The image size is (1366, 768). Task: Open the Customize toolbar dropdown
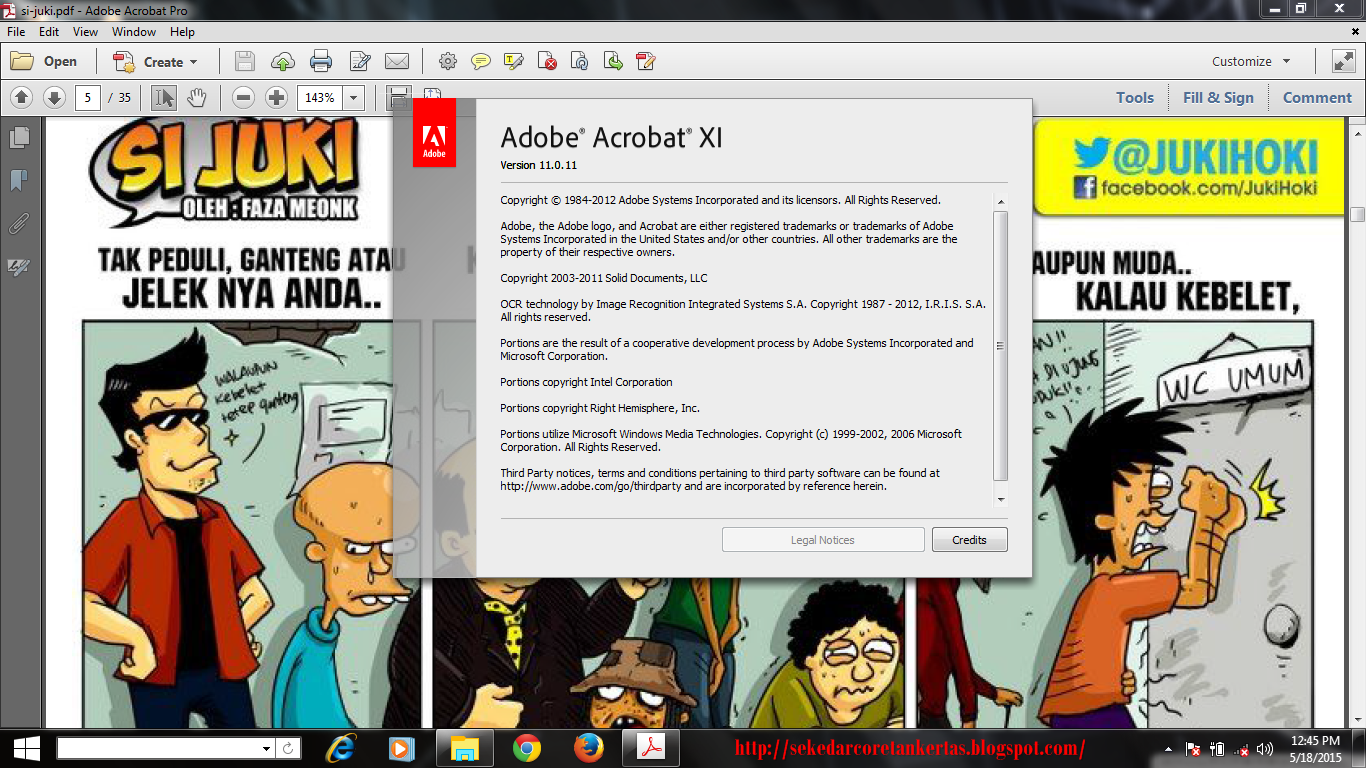(1251, 61)
